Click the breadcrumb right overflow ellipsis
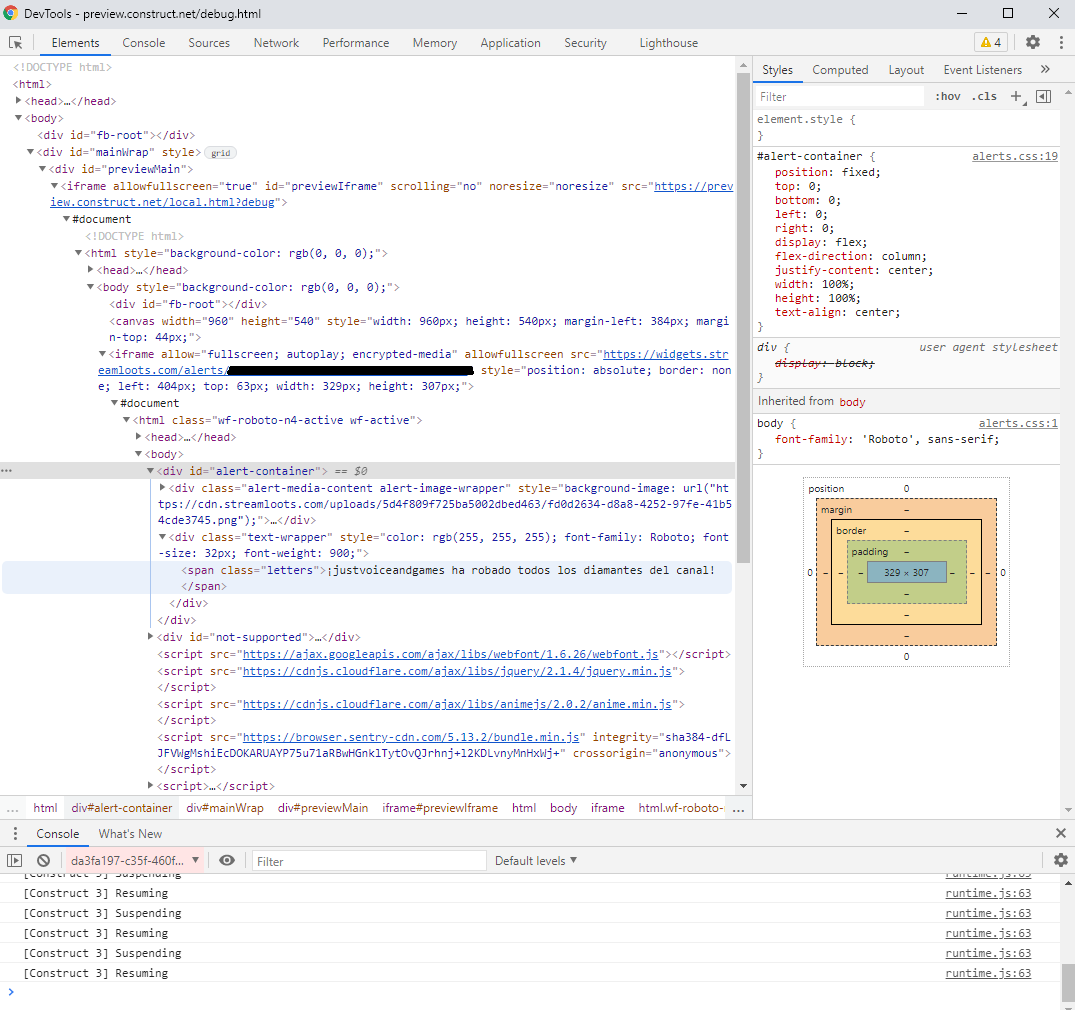Viewport: 1075px width, 1010px height. 738,808
